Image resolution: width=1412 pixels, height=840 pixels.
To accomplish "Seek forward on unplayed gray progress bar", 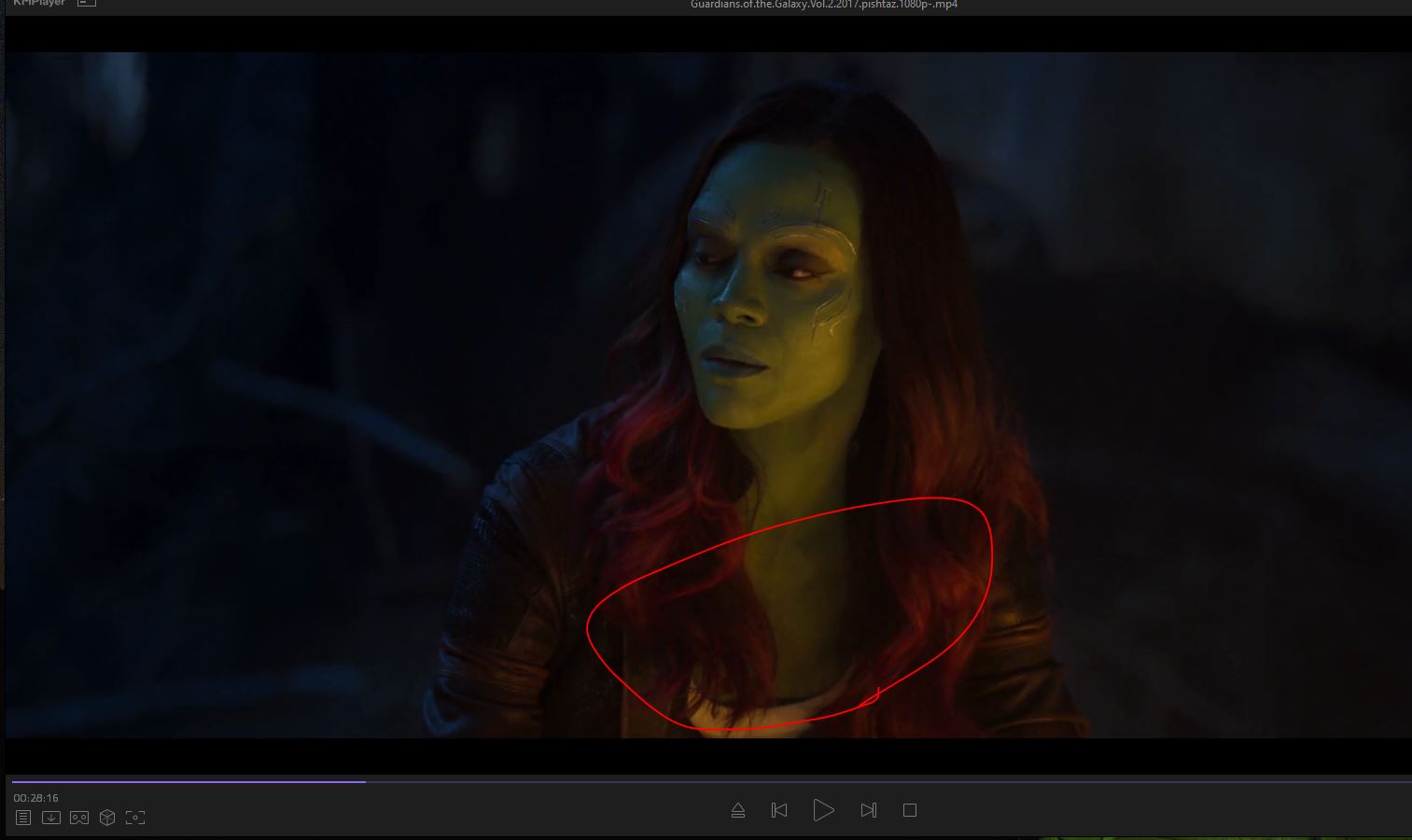I will point(840,781).
